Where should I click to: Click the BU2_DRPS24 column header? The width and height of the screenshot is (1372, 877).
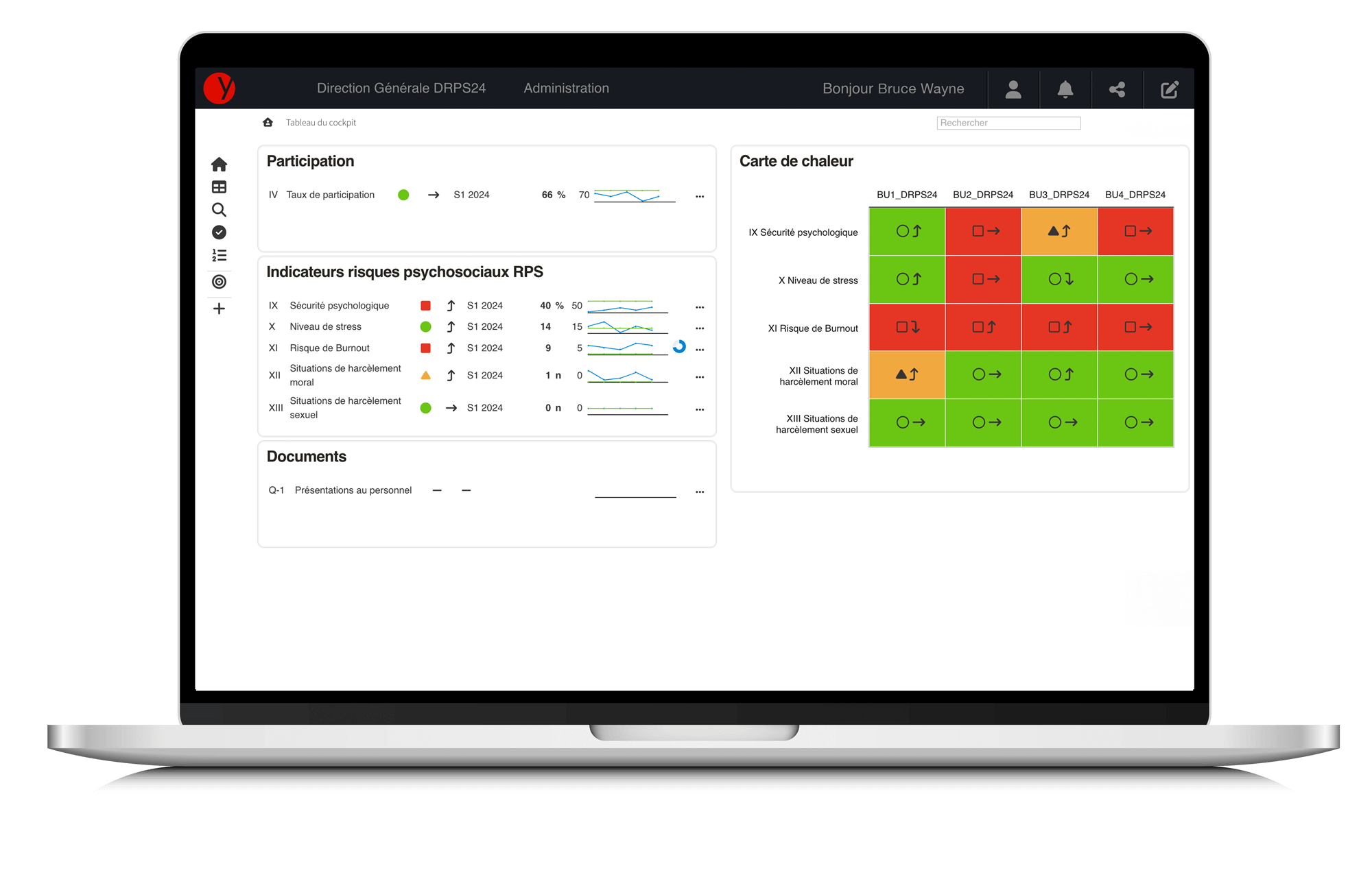(983, 195)
